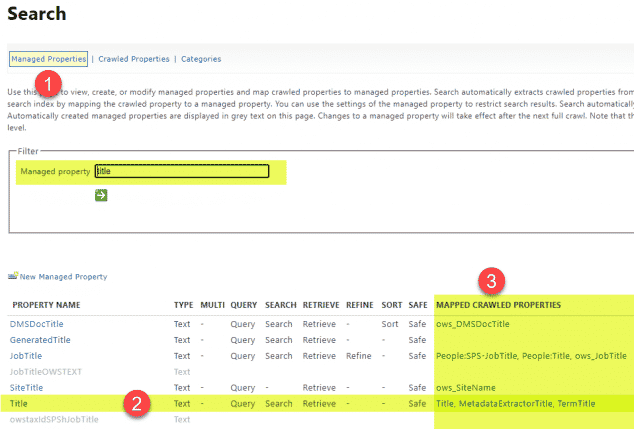
Task: Select the greyed JobTitleOWSTEXT property
Action: pyautogui.click(x=46, y=372)
